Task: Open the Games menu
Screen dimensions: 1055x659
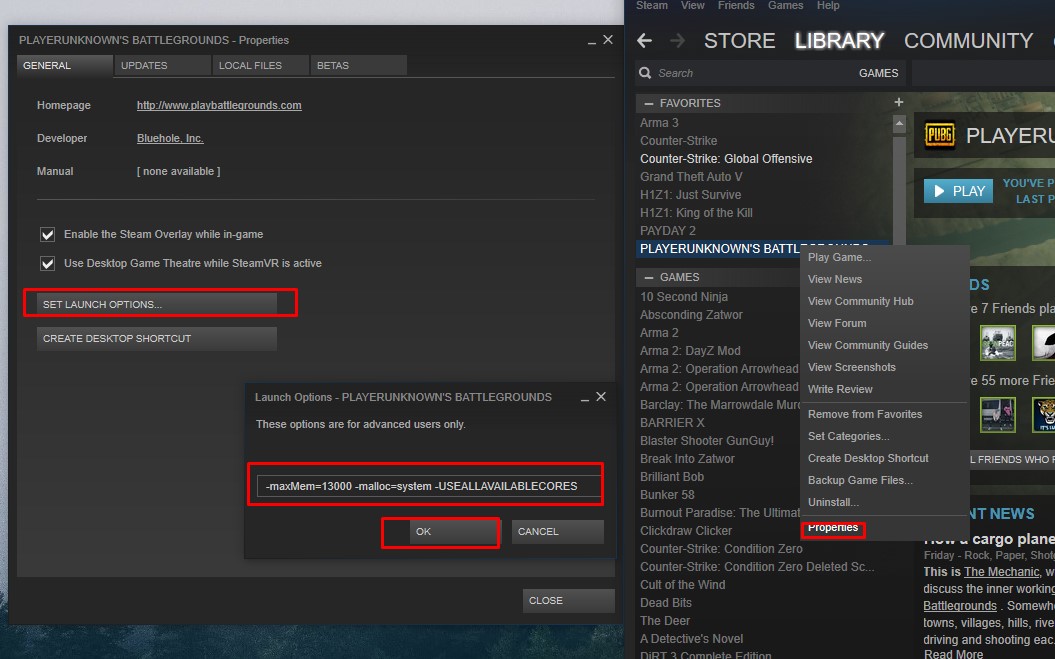Action: click(x=785, y=5)
